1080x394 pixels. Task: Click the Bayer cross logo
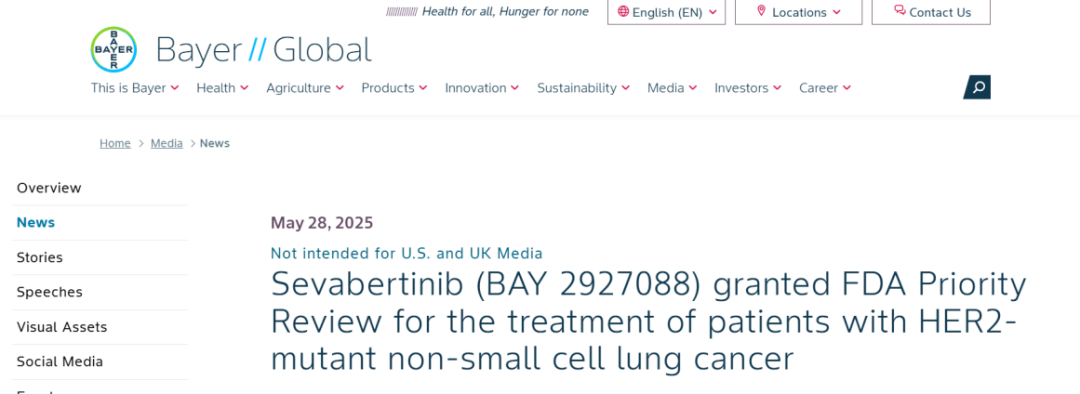point(114,50)
